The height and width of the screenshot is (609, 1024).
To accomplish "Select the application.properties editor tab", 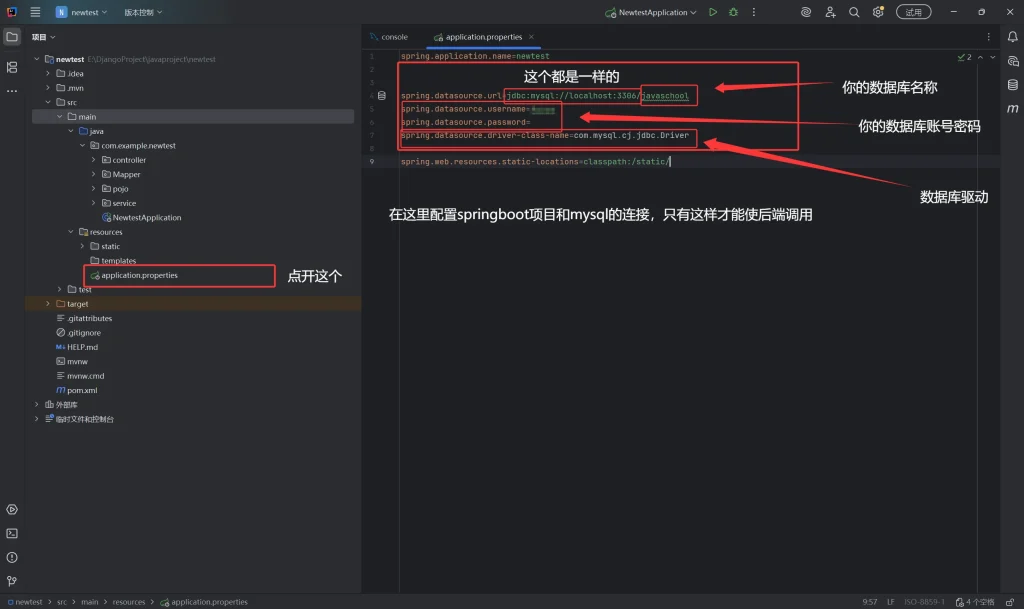I will tap(483, 37).
